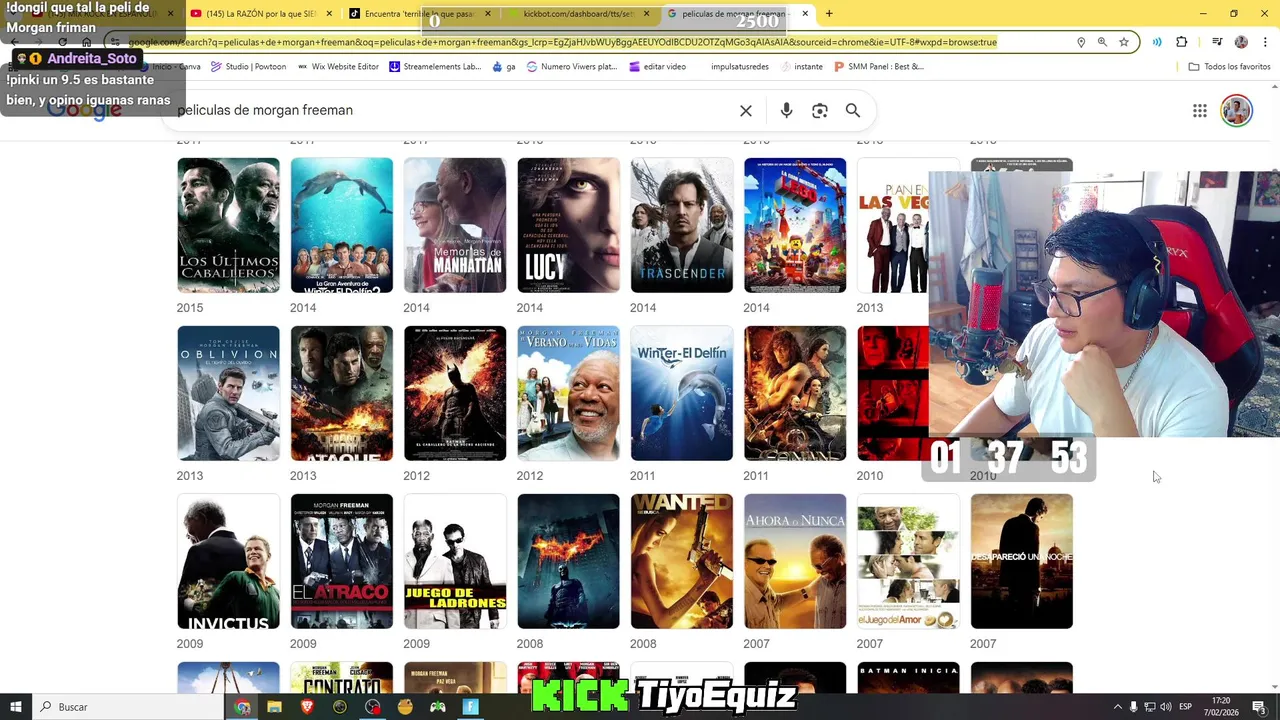
Task: Open the 'Conan' 2011 poster
Action: [795, 393]
